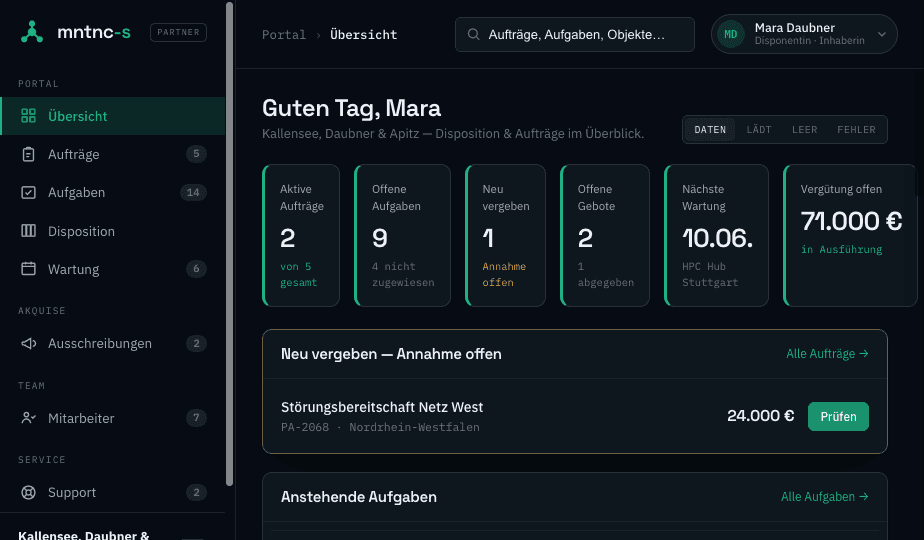The image size is (924, 540).
Task: Click the Ausschreibungen megaphone icon
Action: 28,343
